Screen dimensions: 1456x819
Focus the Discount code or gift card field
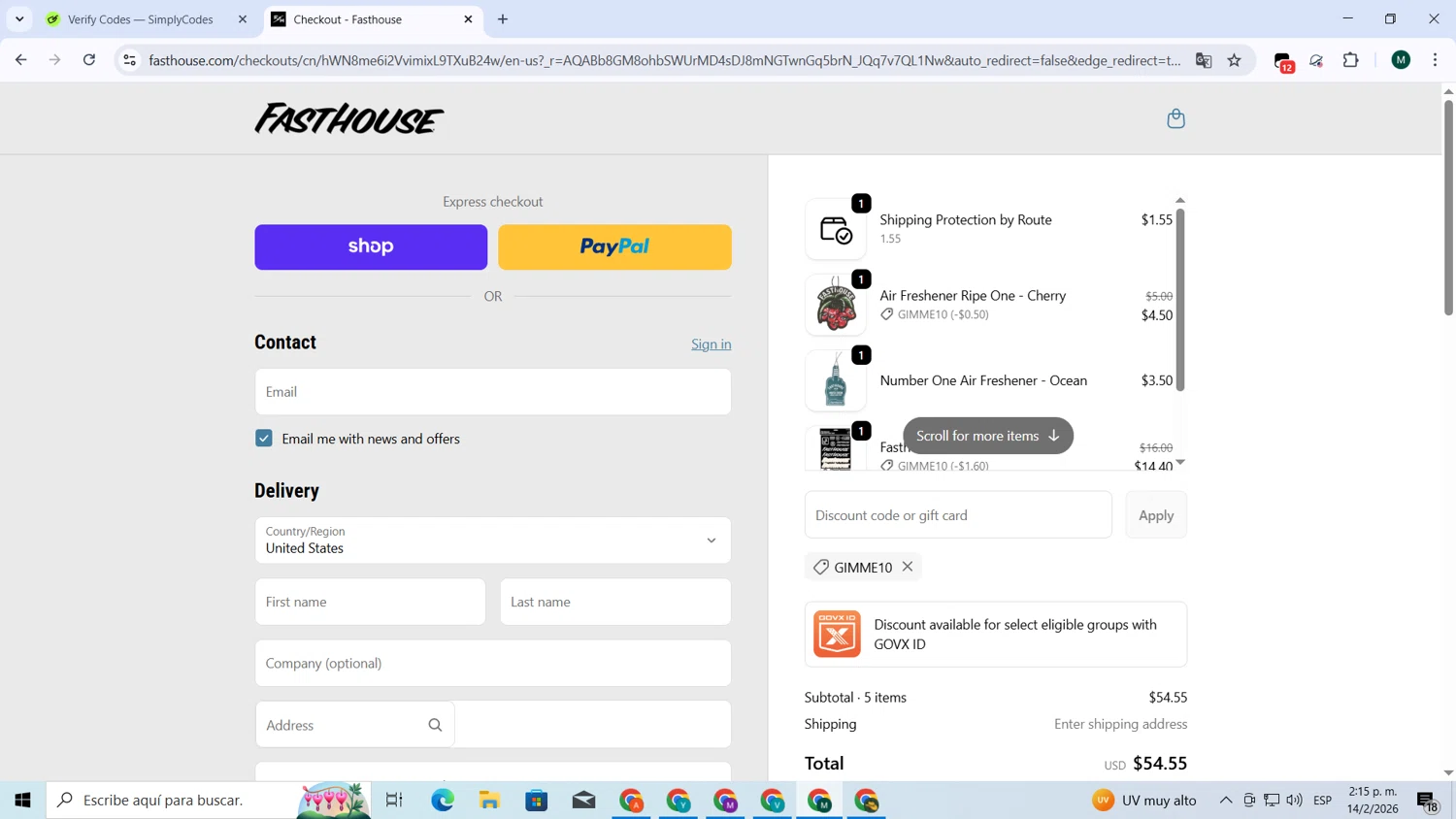pyautogui.click(x=958, y=515)
